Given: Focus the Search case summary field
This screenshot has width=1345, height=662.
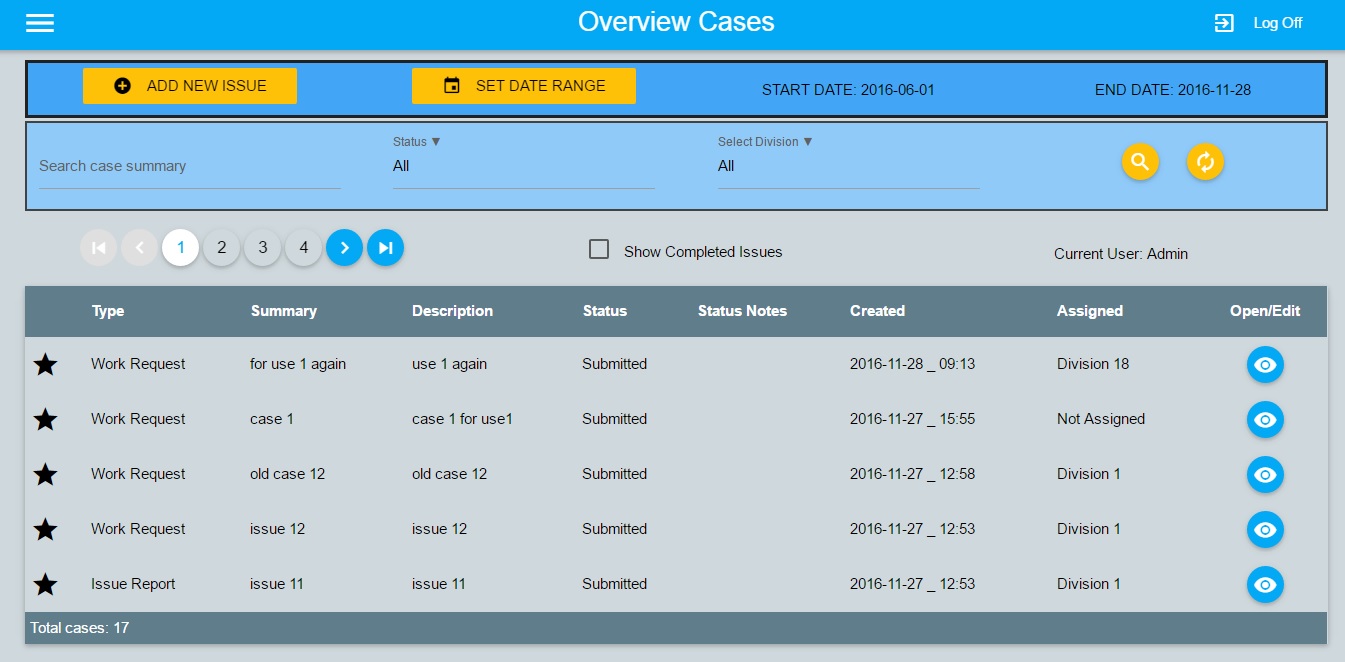Looking at the screenshot, I should click(x=190, y=167).
